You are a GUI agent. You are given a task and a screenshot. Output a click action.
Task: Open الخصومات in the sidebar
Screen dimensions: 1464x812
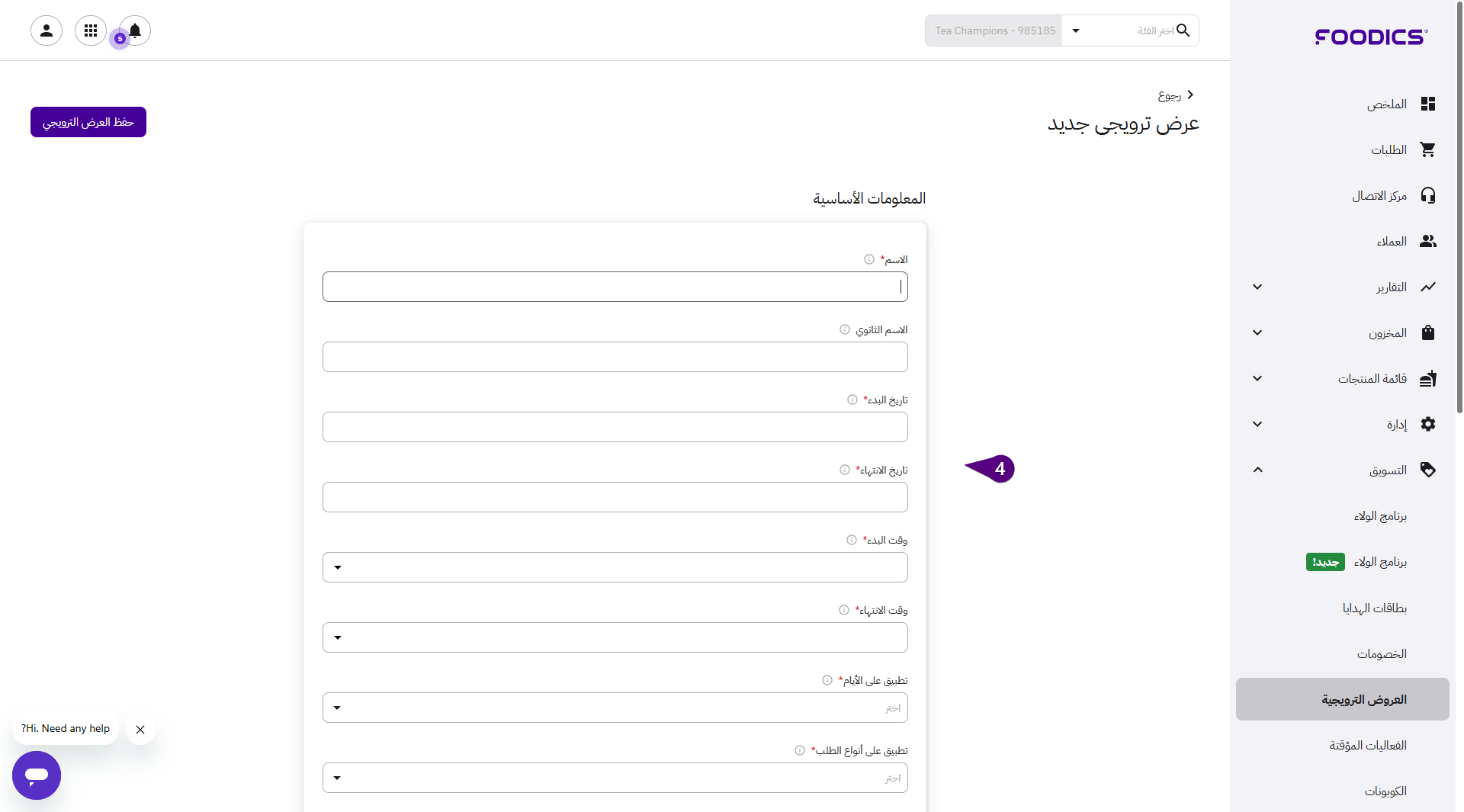1381,653
